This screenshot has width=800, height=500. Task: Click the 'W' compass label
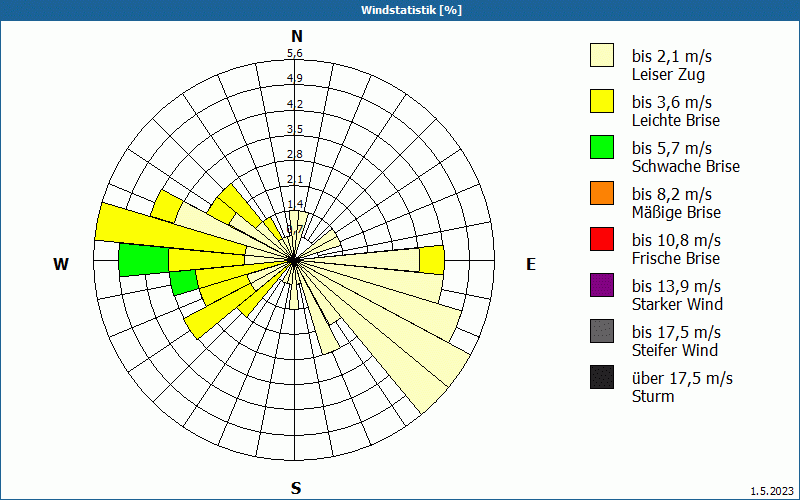pos(61,264)
